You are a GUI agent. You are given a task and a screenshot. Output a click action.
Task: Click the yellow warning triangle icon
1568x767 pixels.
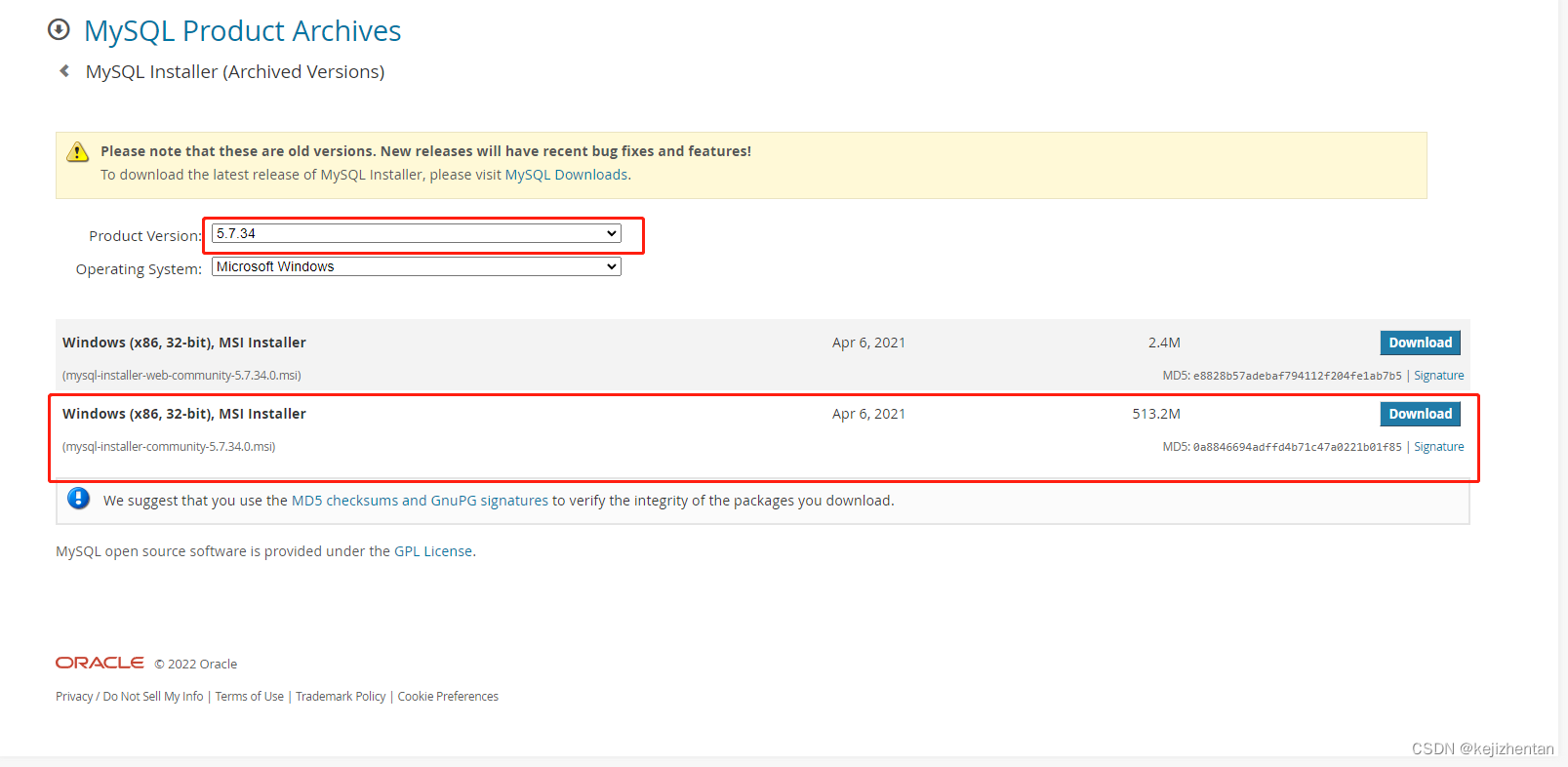coord(77,152)
